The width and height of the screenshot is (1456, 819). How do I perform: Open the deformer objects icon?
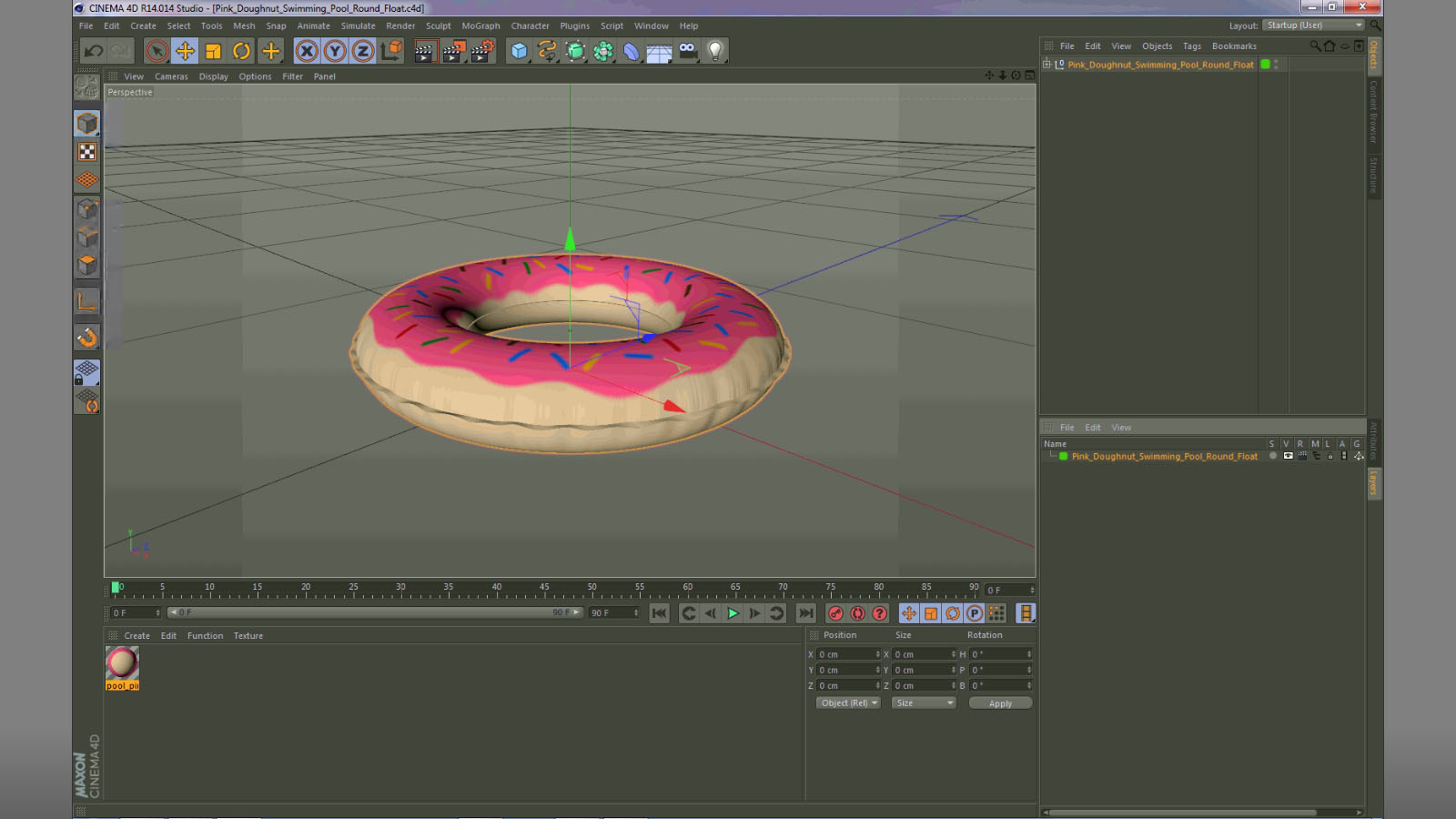(x=632, y=51)
